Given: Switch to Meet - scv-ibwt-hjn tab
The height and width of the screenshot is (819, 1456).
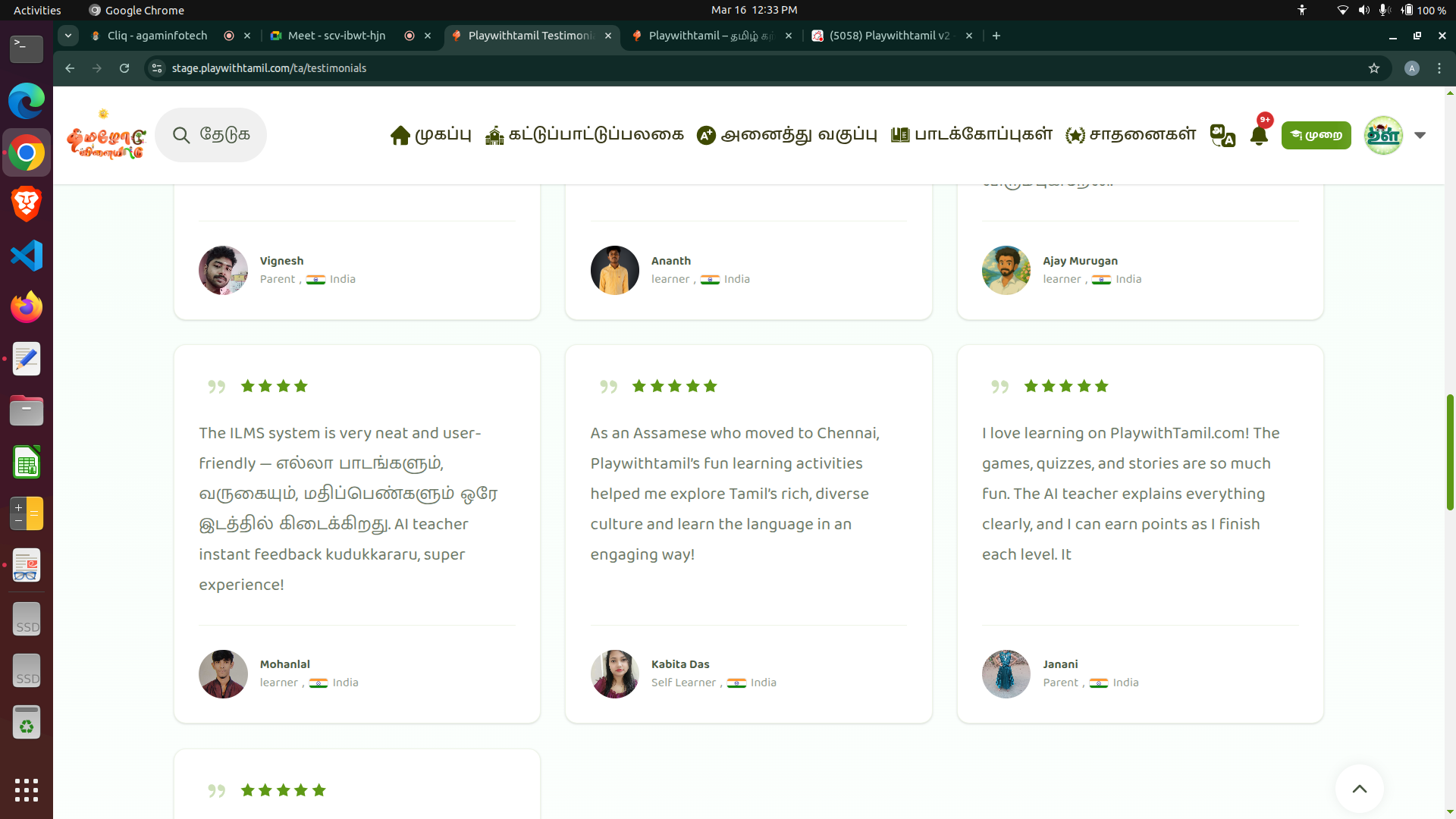Looking at the screenshot, I should (x=337, y=36).
